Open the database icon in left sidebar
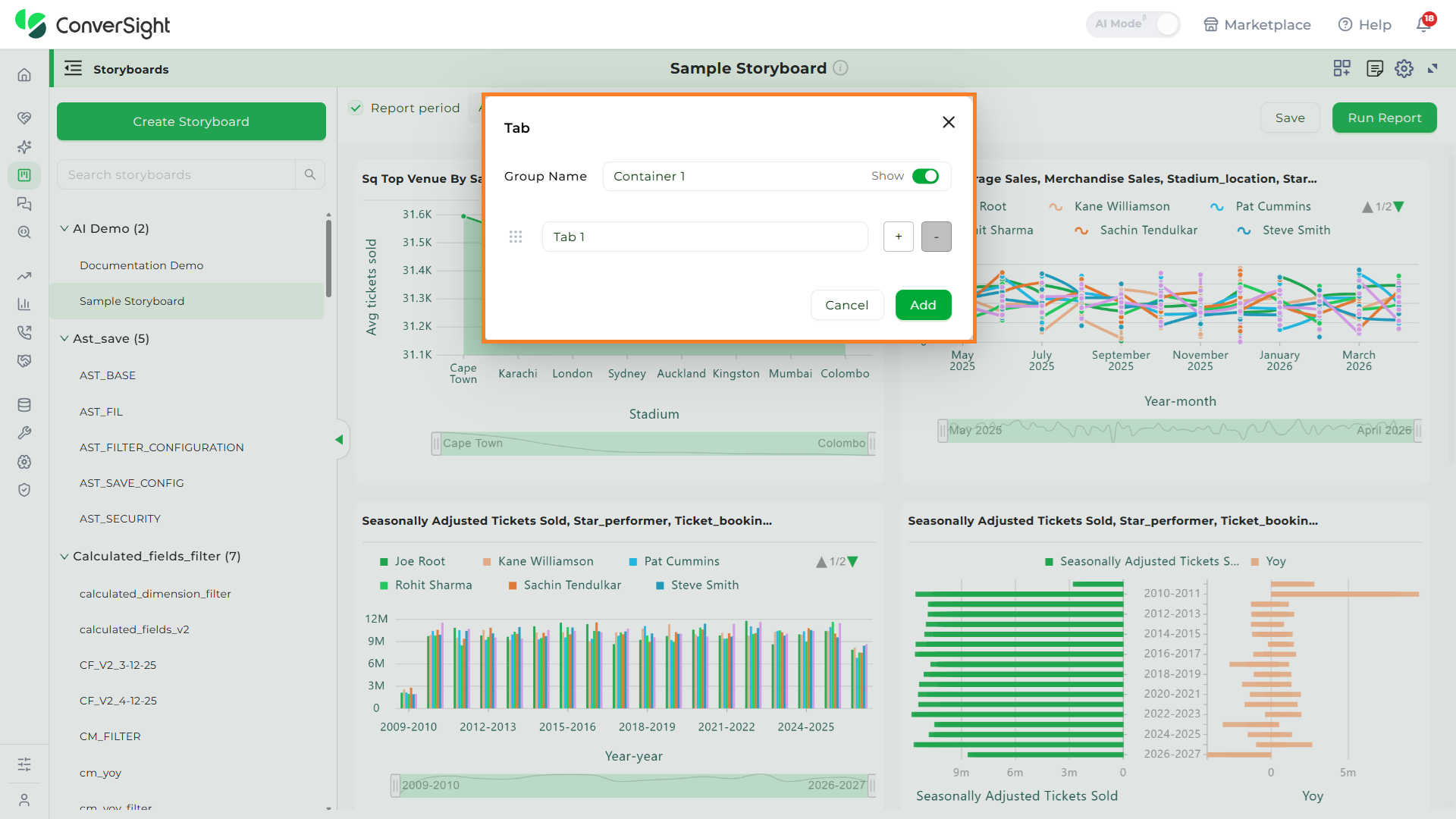Screen dimensions: 1456x819 (24, 405)
